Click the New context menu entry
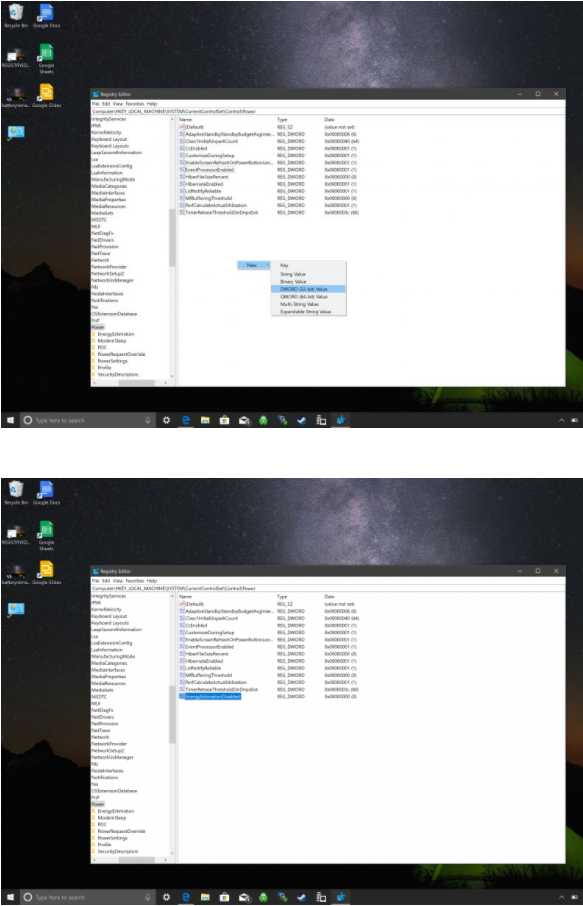The height and width of the screenshot is (906, 583). pyautogui.click(x=254, y=265)
